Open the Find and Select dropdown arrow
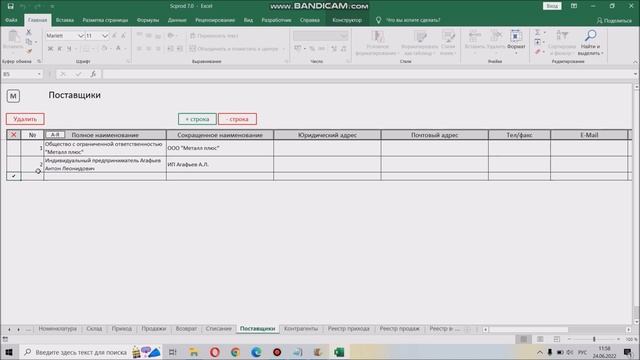This screenshot has height=360, width=640. tap(602, 53)
